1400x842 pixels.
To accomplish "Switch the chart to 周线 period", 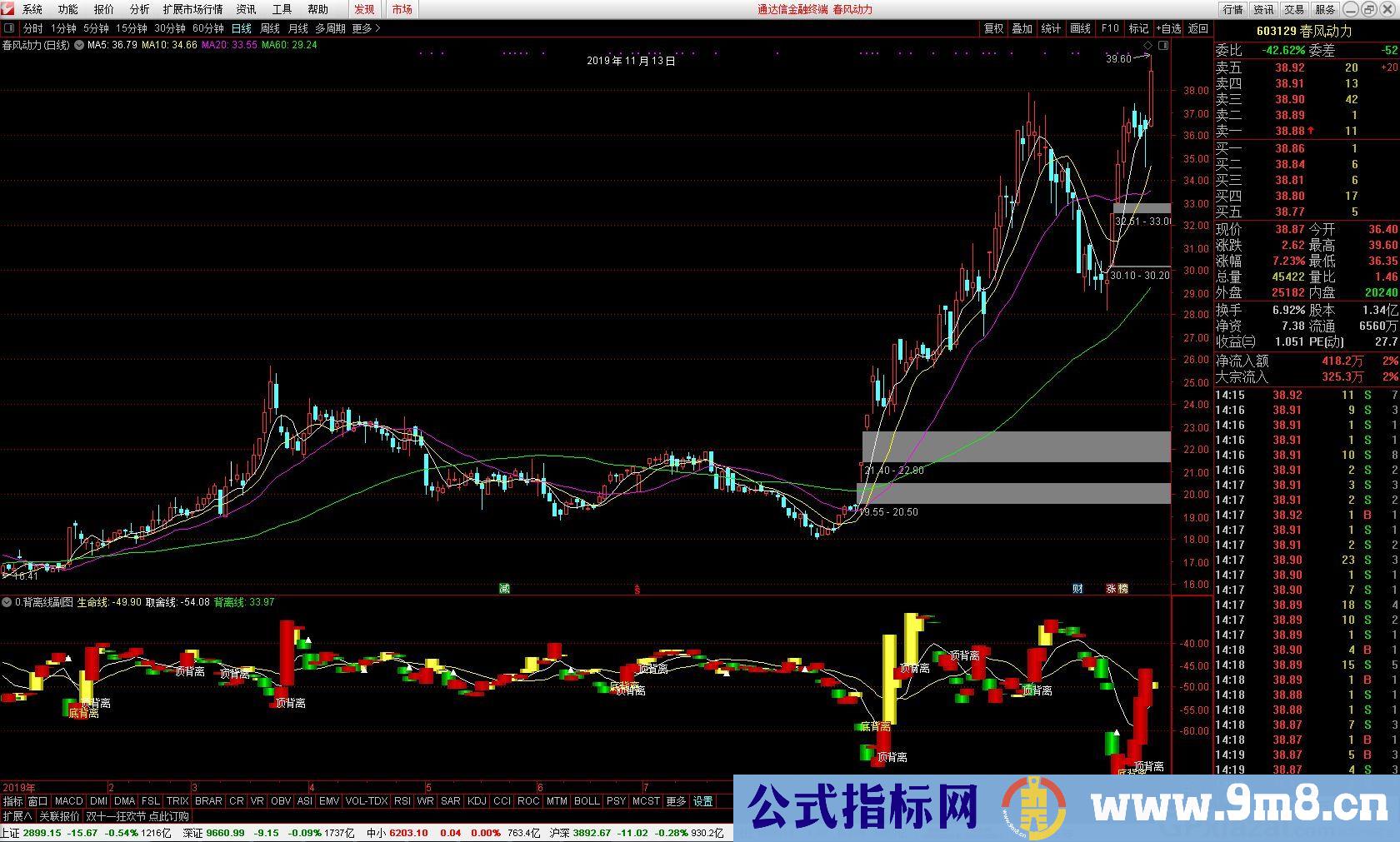I will pyautogui.click(x=270, y=28).
